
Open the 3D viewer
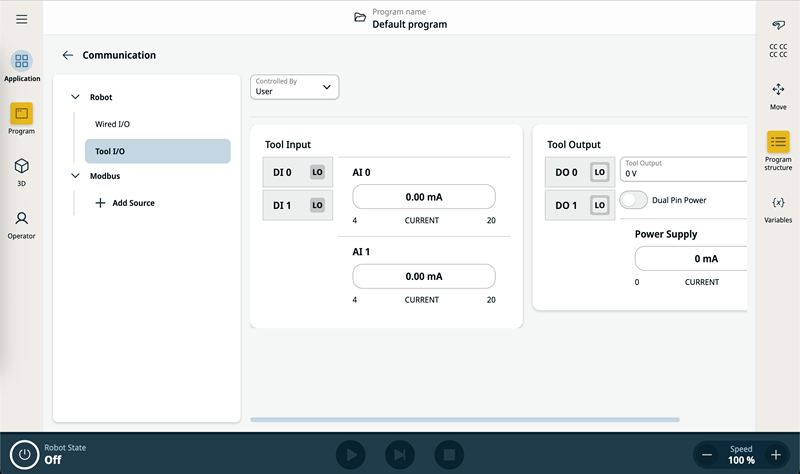coord(22,171)
